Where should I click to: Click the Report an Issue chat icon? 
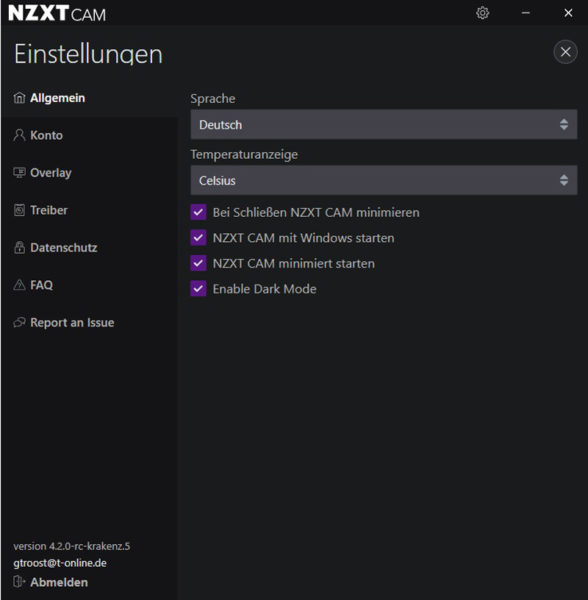(x=19, y=323)
